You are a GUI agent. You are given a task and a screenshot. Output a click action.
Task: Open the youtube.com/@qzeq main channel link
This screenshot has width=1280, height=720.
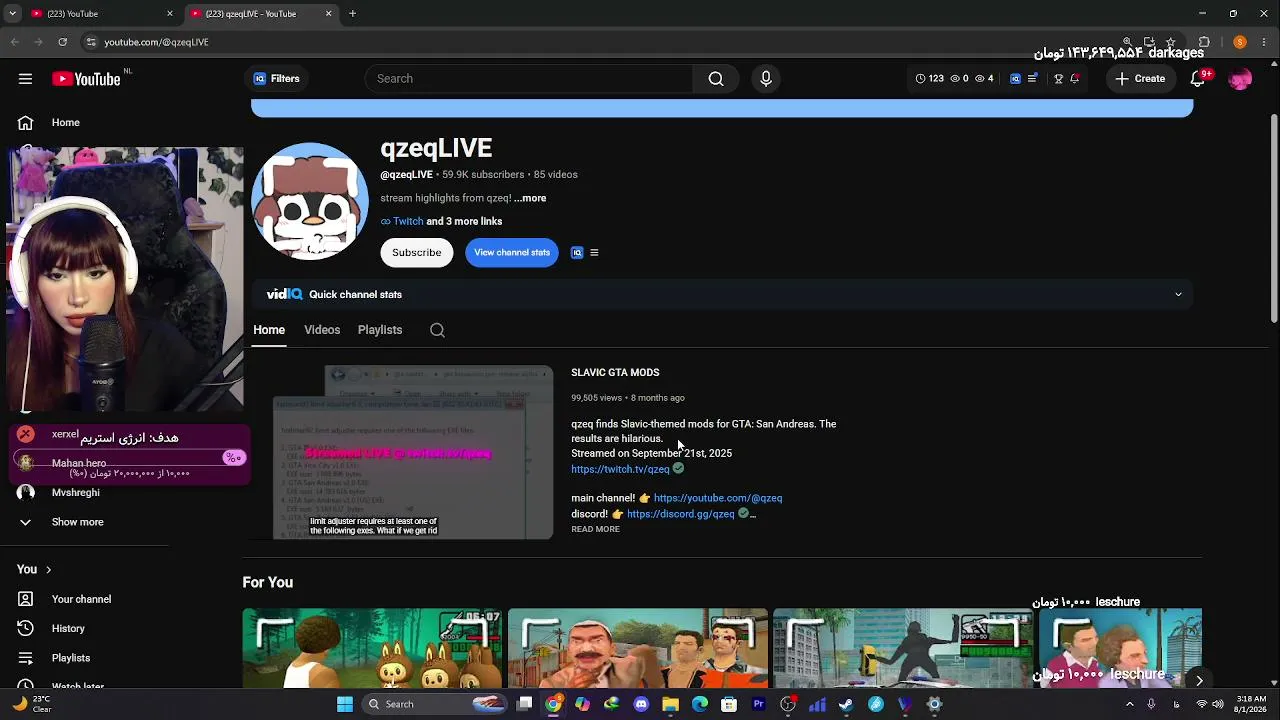tap(718, 498)
